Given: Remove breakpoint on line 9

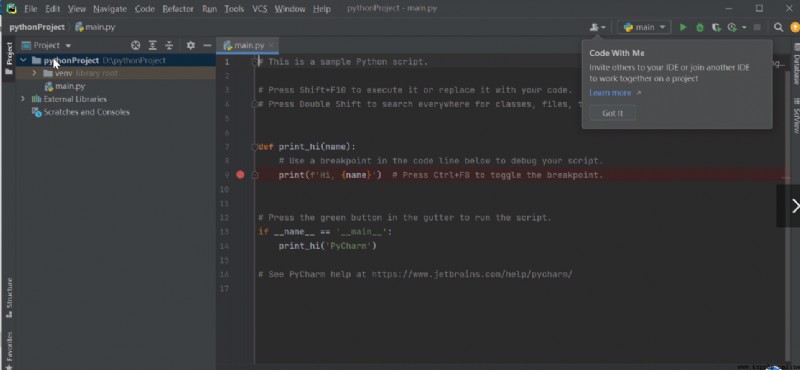Looking at the screenshot, I should pyautogui.click(x=240, y=175).
